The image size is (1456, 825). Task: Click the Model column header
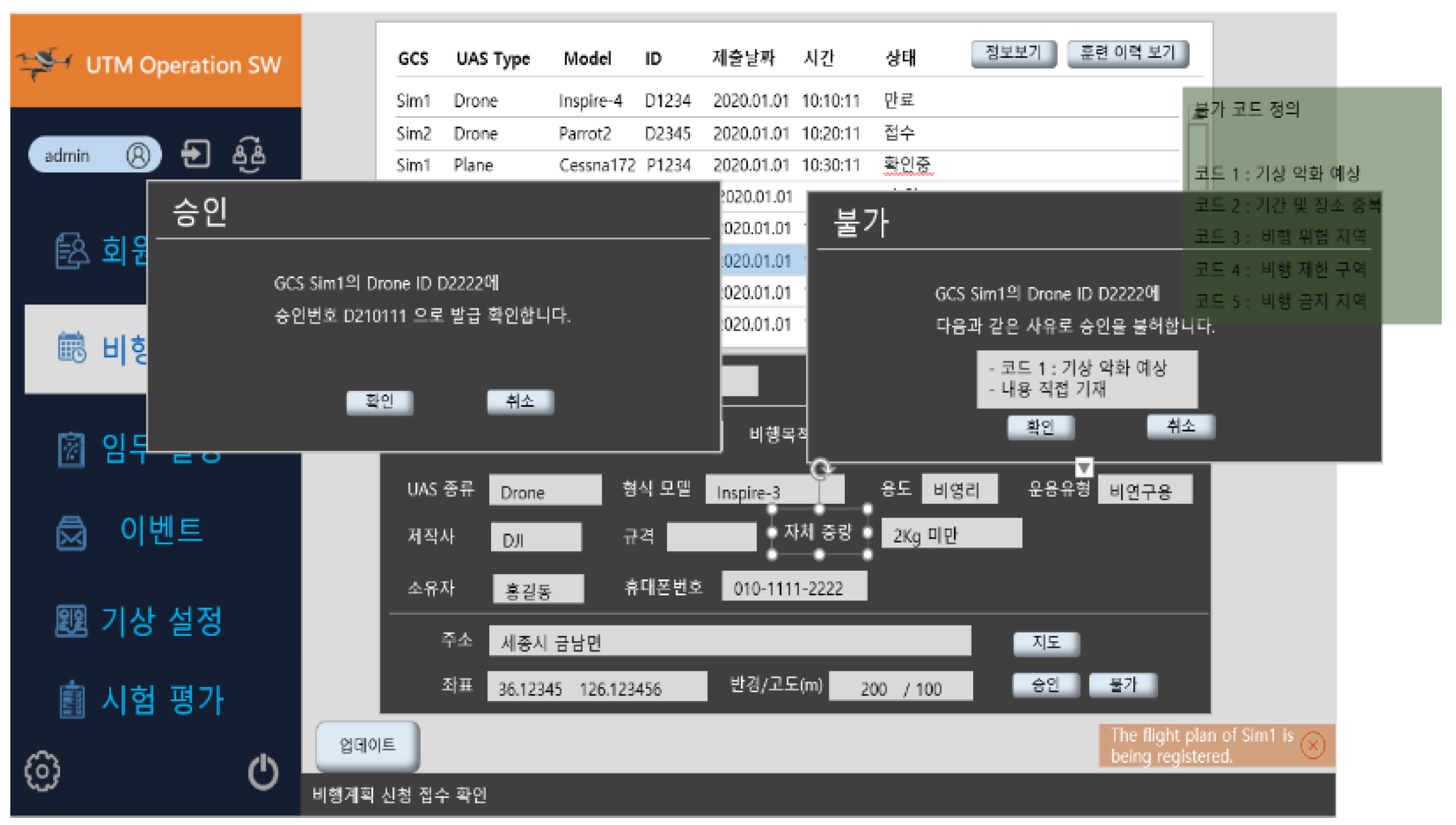(587, 59)
